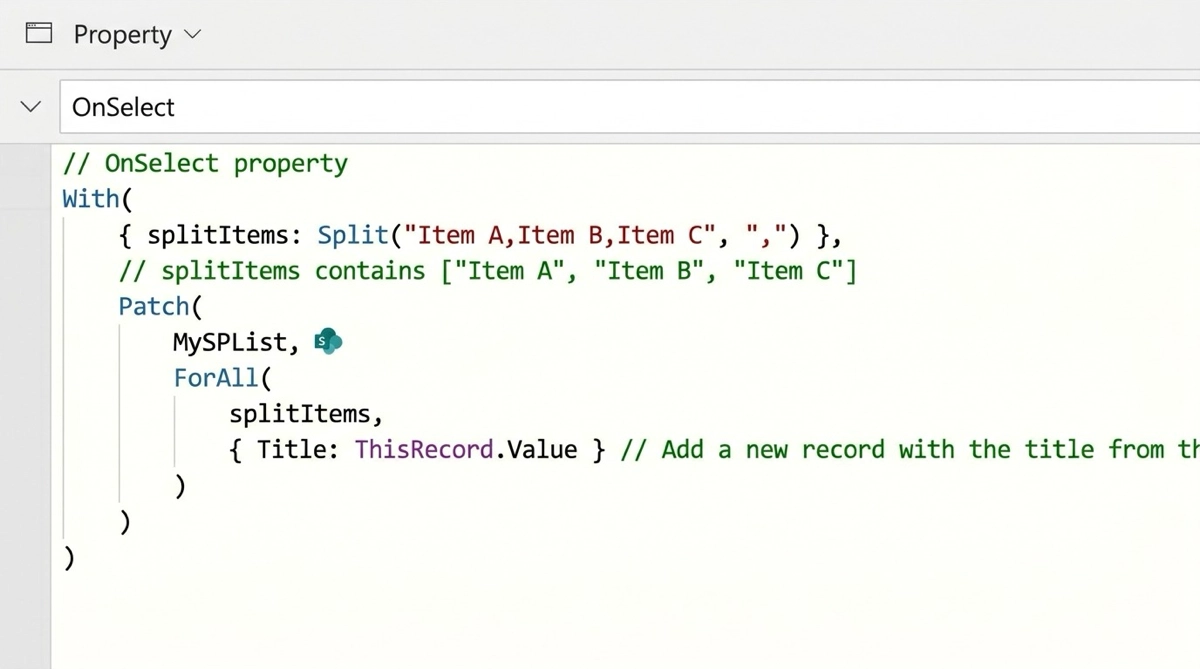Click the SharePoint icon beside MySPList
The height and width of the screenshot is (669, 1200).
coord(328,342)
